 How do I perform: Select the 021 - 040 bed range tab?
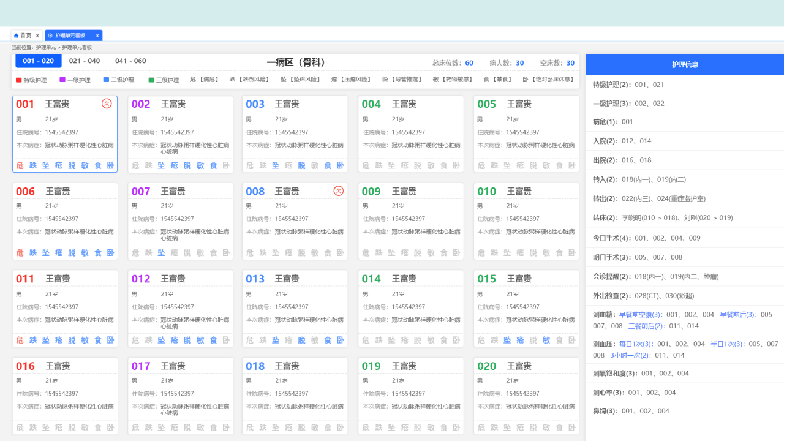[x=85, y=61]
